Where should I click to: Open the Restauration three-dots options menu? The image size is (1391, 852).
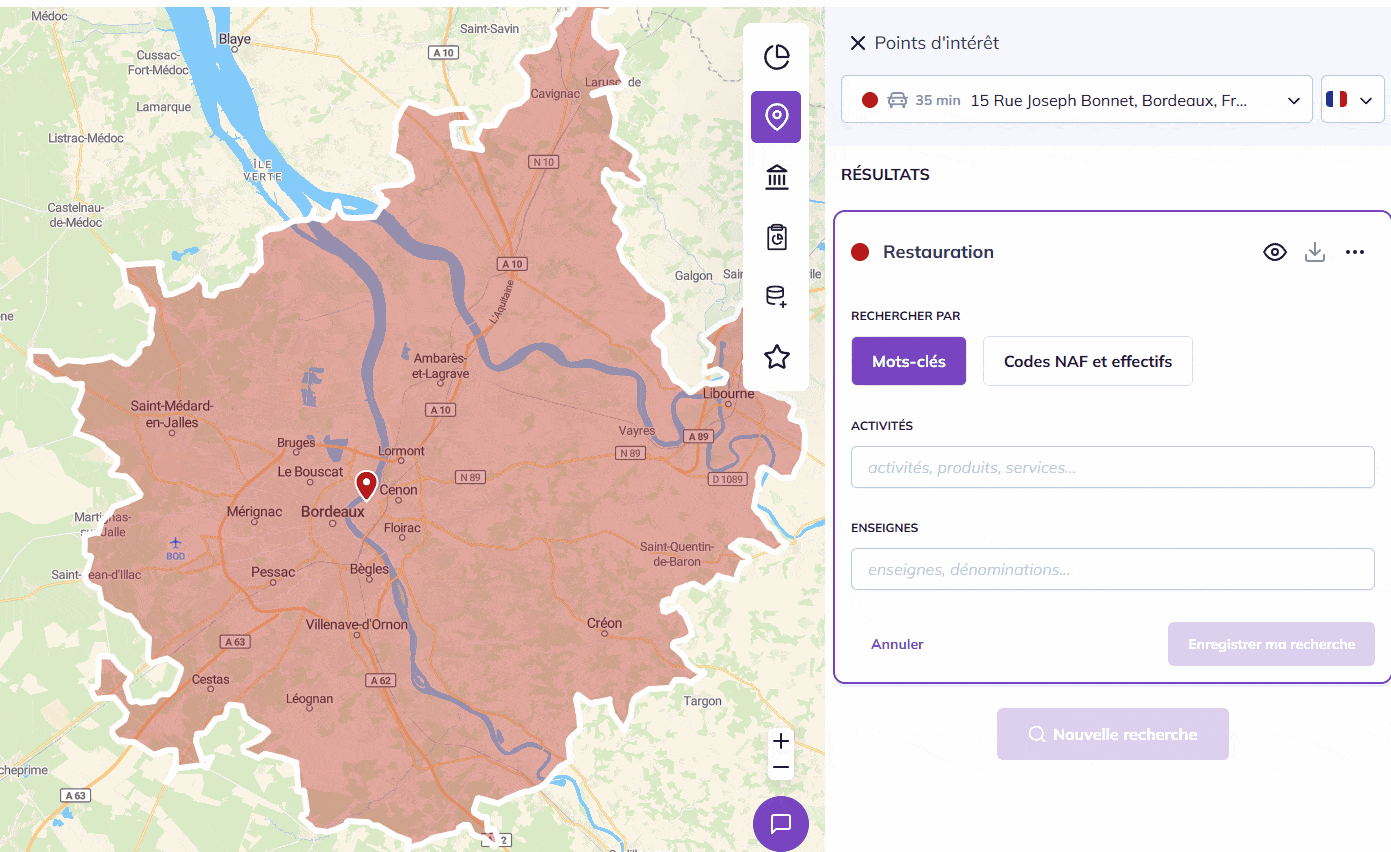point(1355,252)
